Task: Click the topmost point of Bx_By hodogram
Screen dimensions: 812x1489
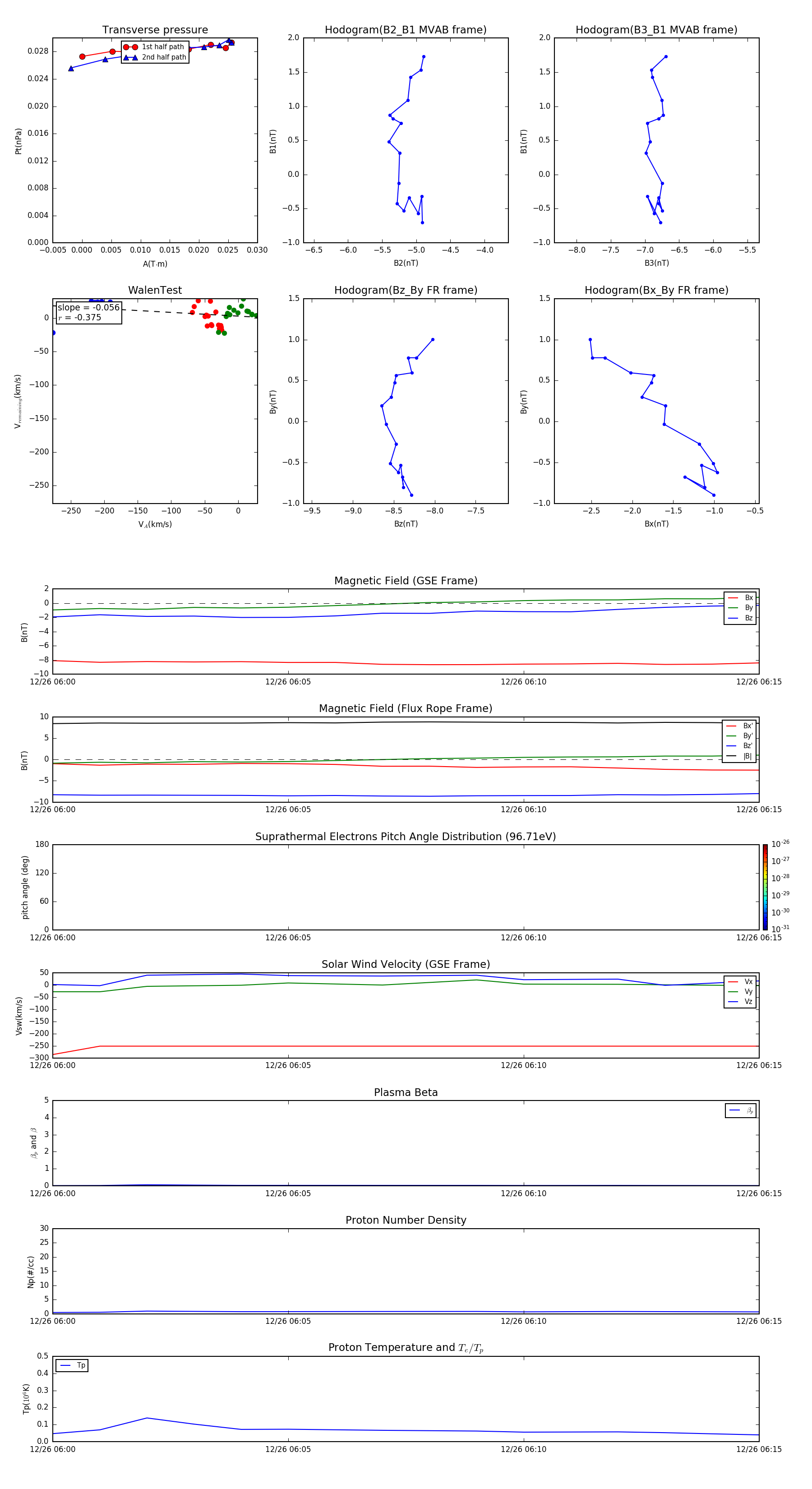Action: click(x=590, y=339)
